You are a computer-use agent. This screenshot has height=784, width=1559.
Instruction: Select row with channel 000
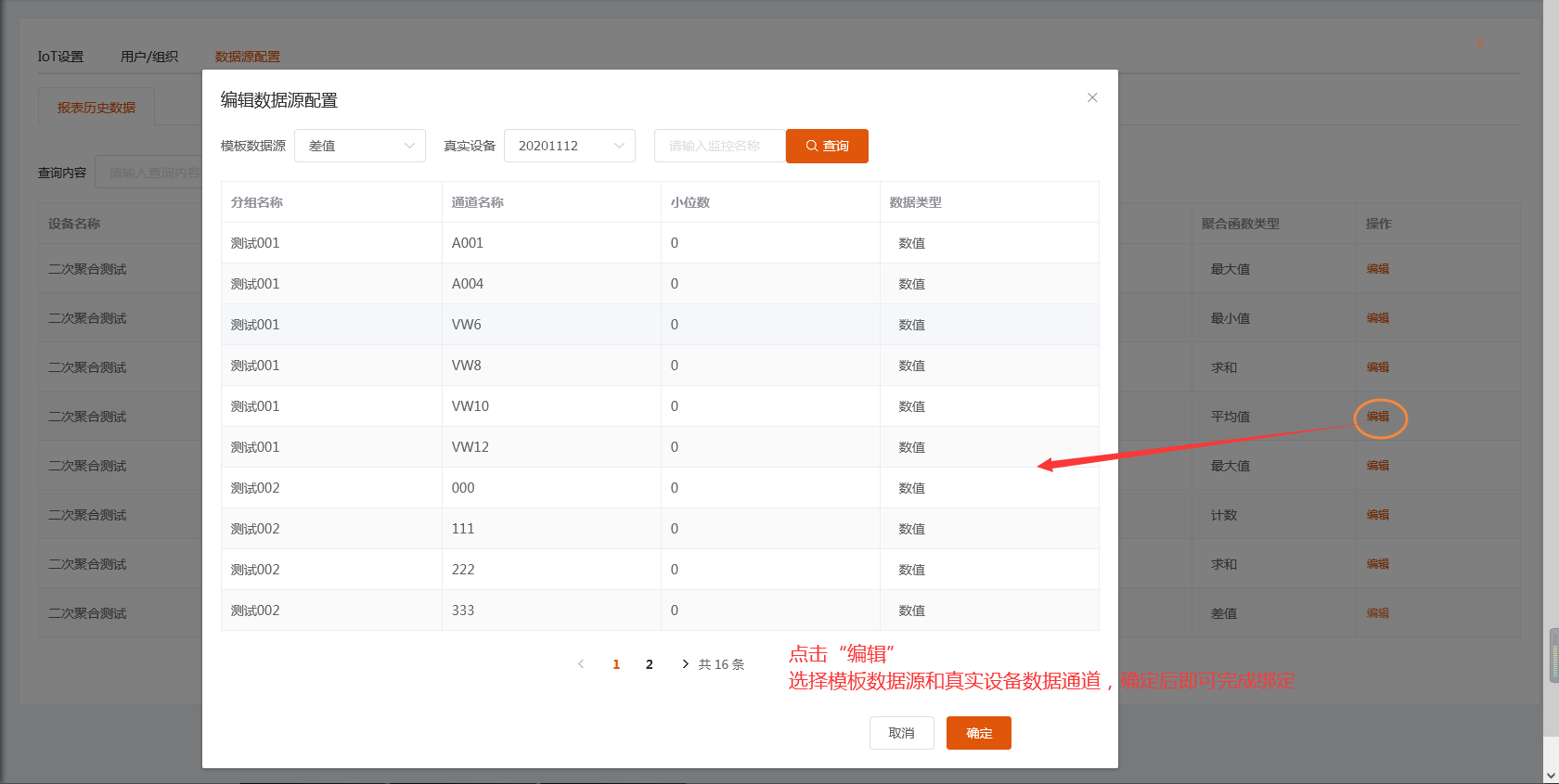[x=660, y=488]
